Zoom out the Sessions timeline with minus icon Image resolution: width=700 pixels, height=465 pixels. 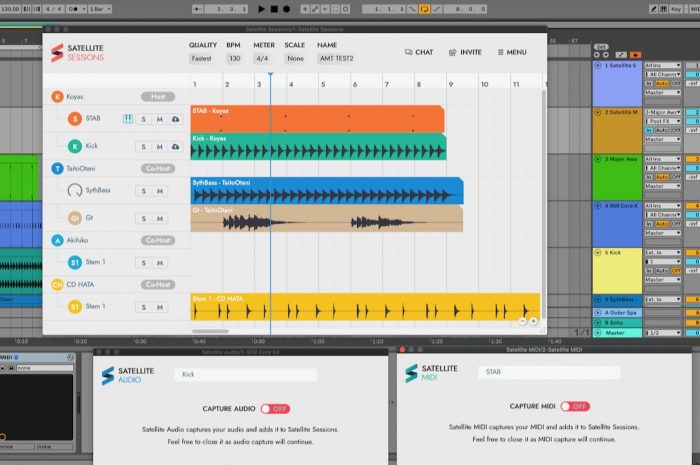(522, 321)
